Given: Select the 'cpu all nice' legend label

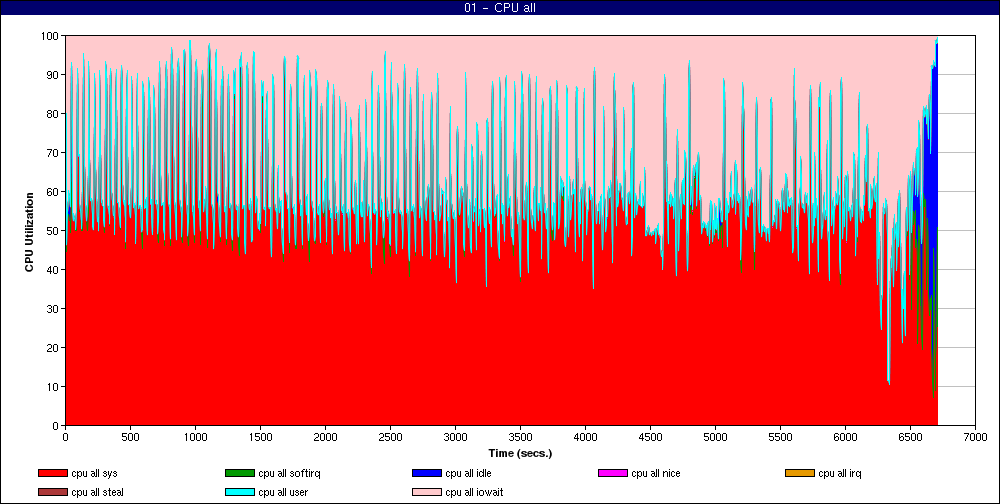Looking at the screenshot, I should (656, 473).
